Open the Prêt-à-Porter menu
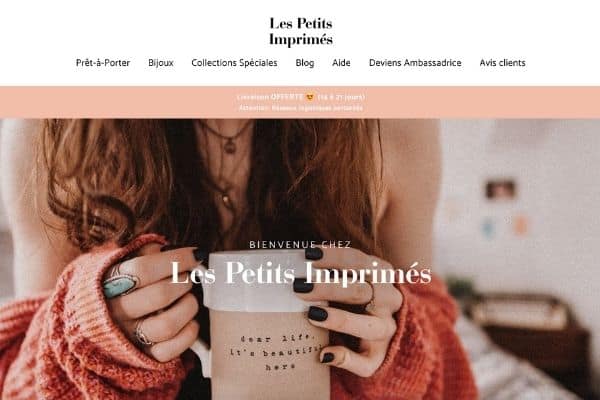This screenshot has width=600, height=400. [x=103, y=63]
